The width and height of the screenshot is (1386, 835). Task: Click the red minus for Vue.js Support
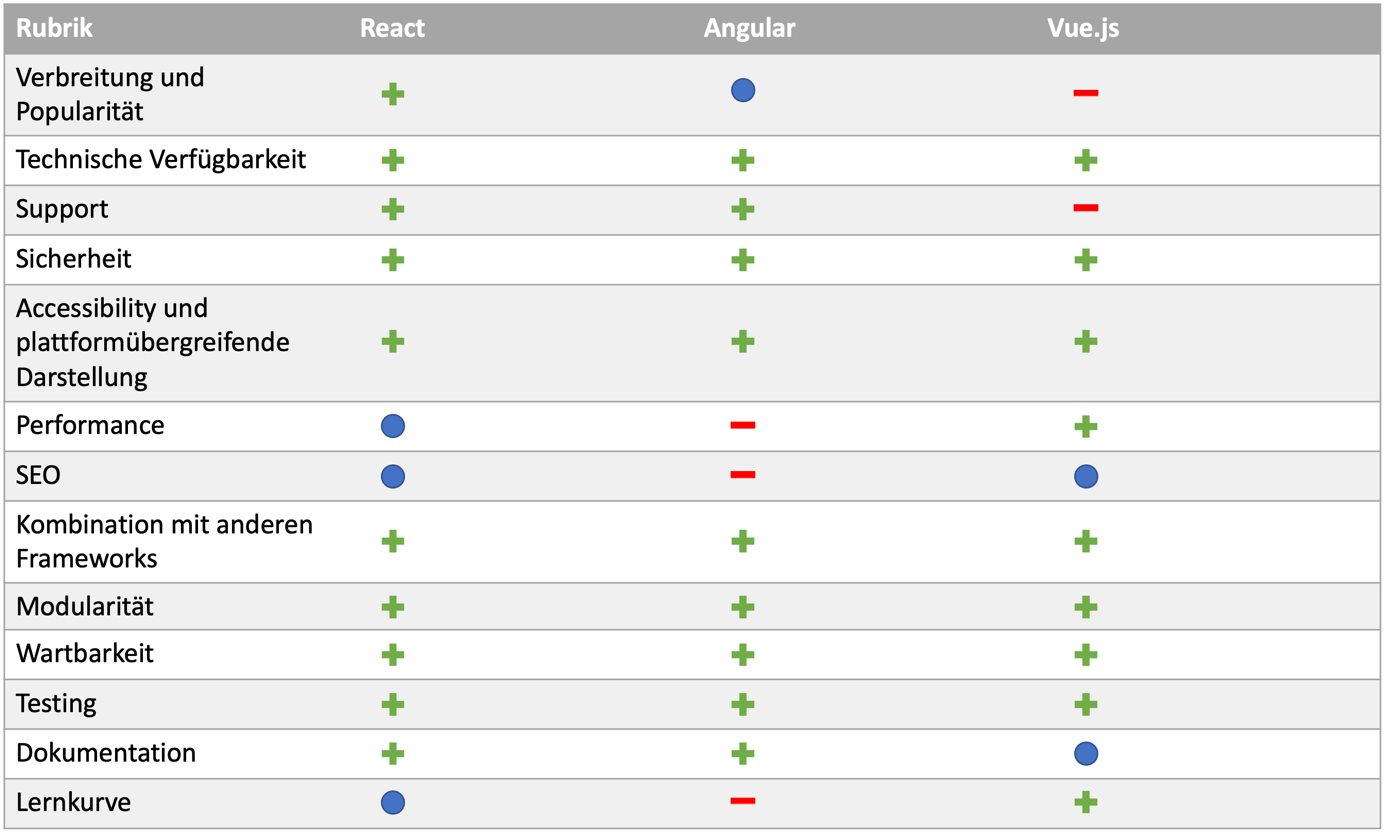(1086, 208)
